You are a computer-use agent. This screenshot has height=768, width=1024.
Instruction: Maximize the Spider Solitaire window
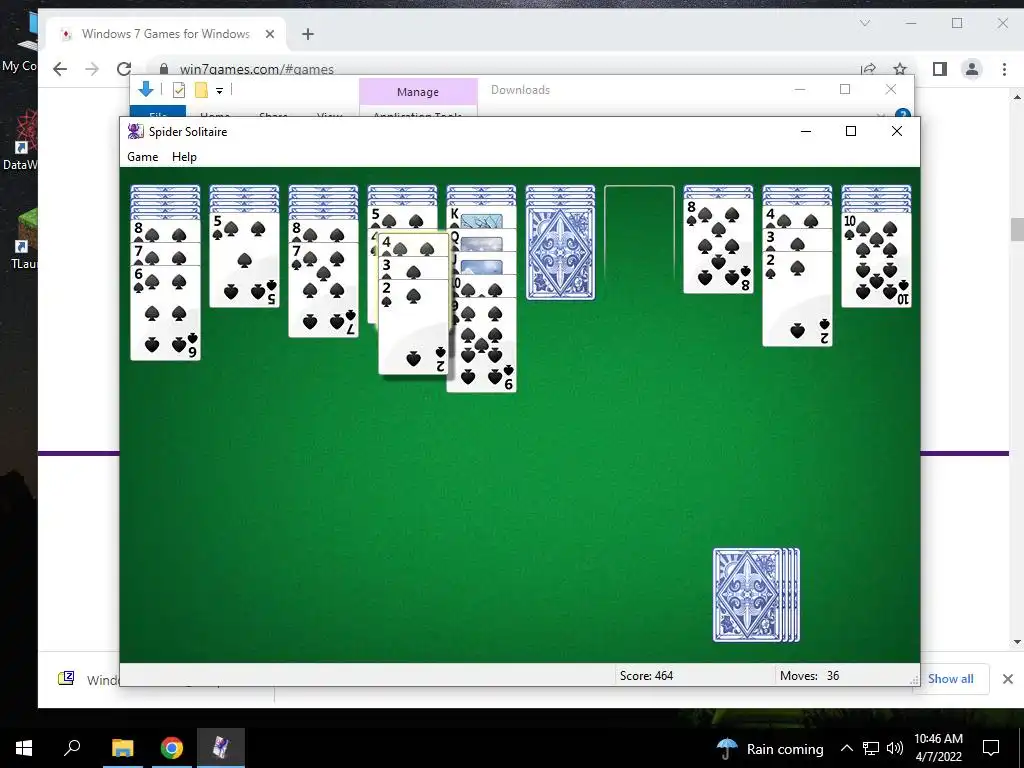click(x=850, y=131)
